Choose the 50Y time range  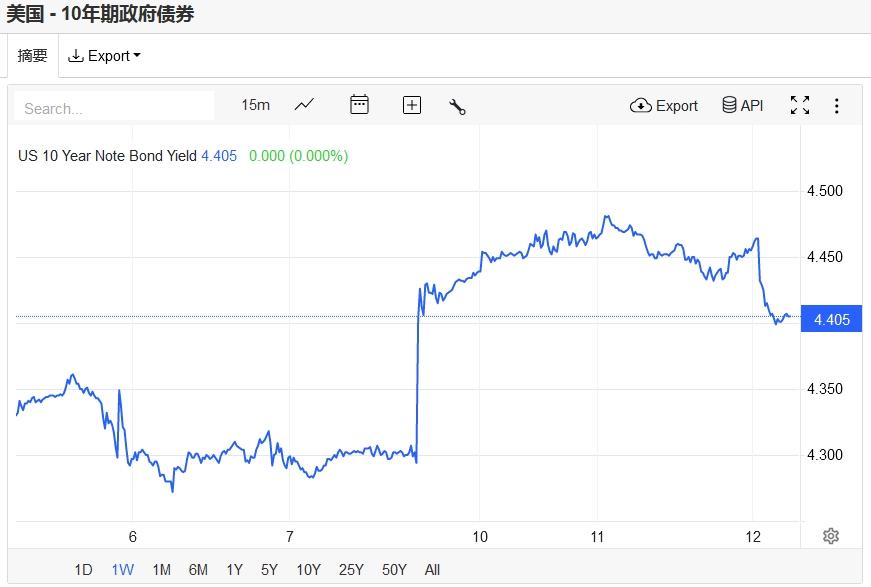point(394,570)
